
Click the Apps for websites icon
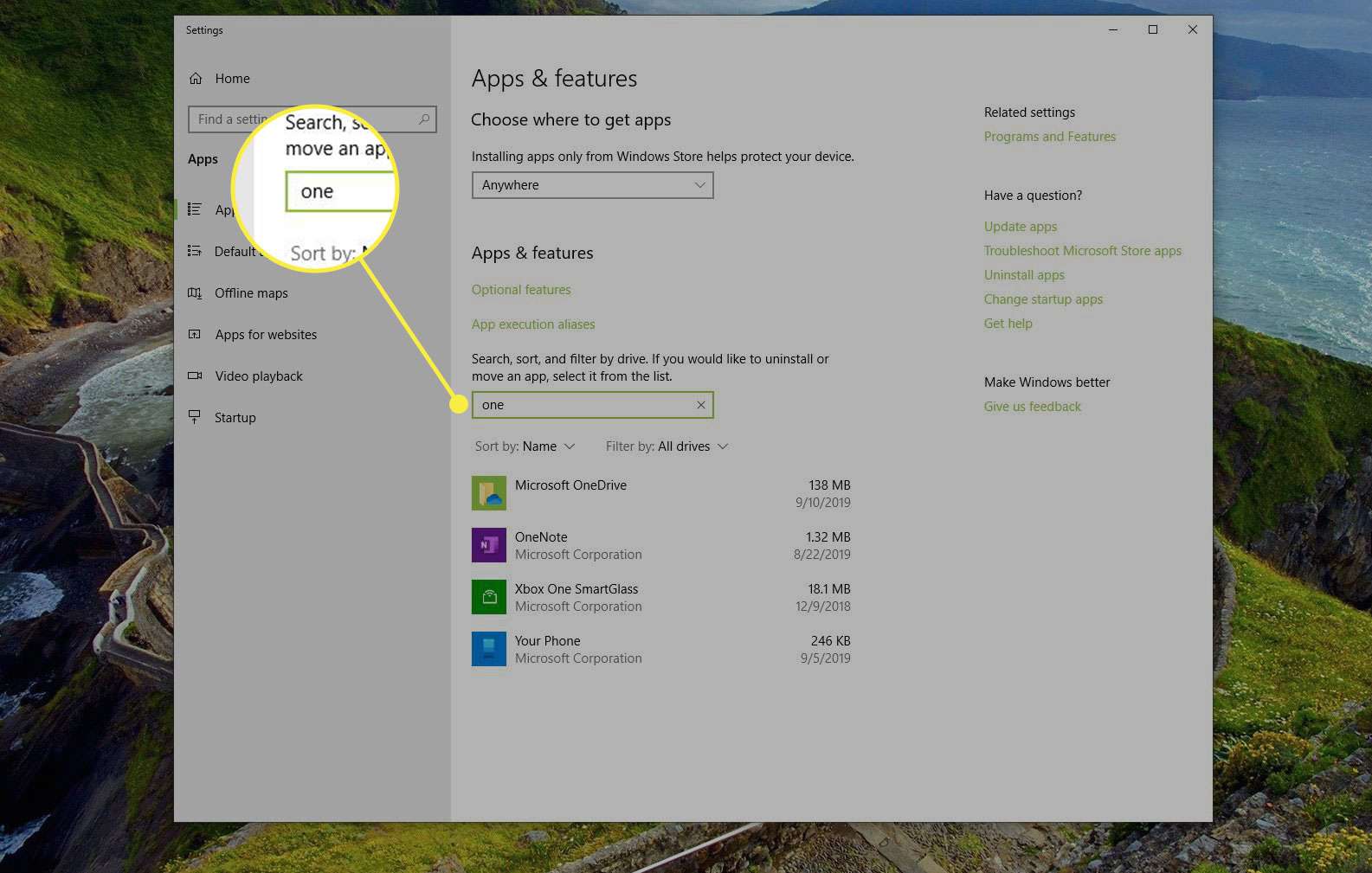(x=195, y=335)
